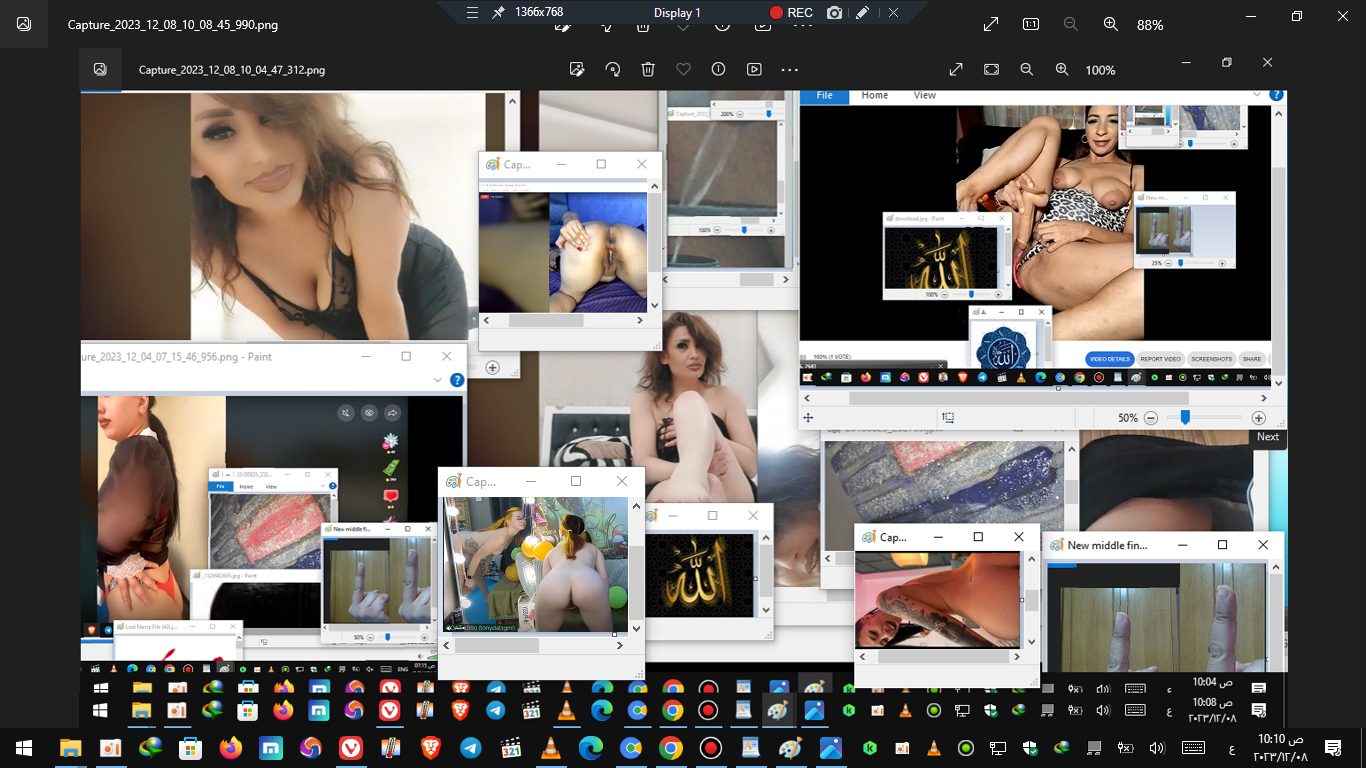Click the Next button below the Paint window
This screenshot has width=1366, height=768.
1267,437
